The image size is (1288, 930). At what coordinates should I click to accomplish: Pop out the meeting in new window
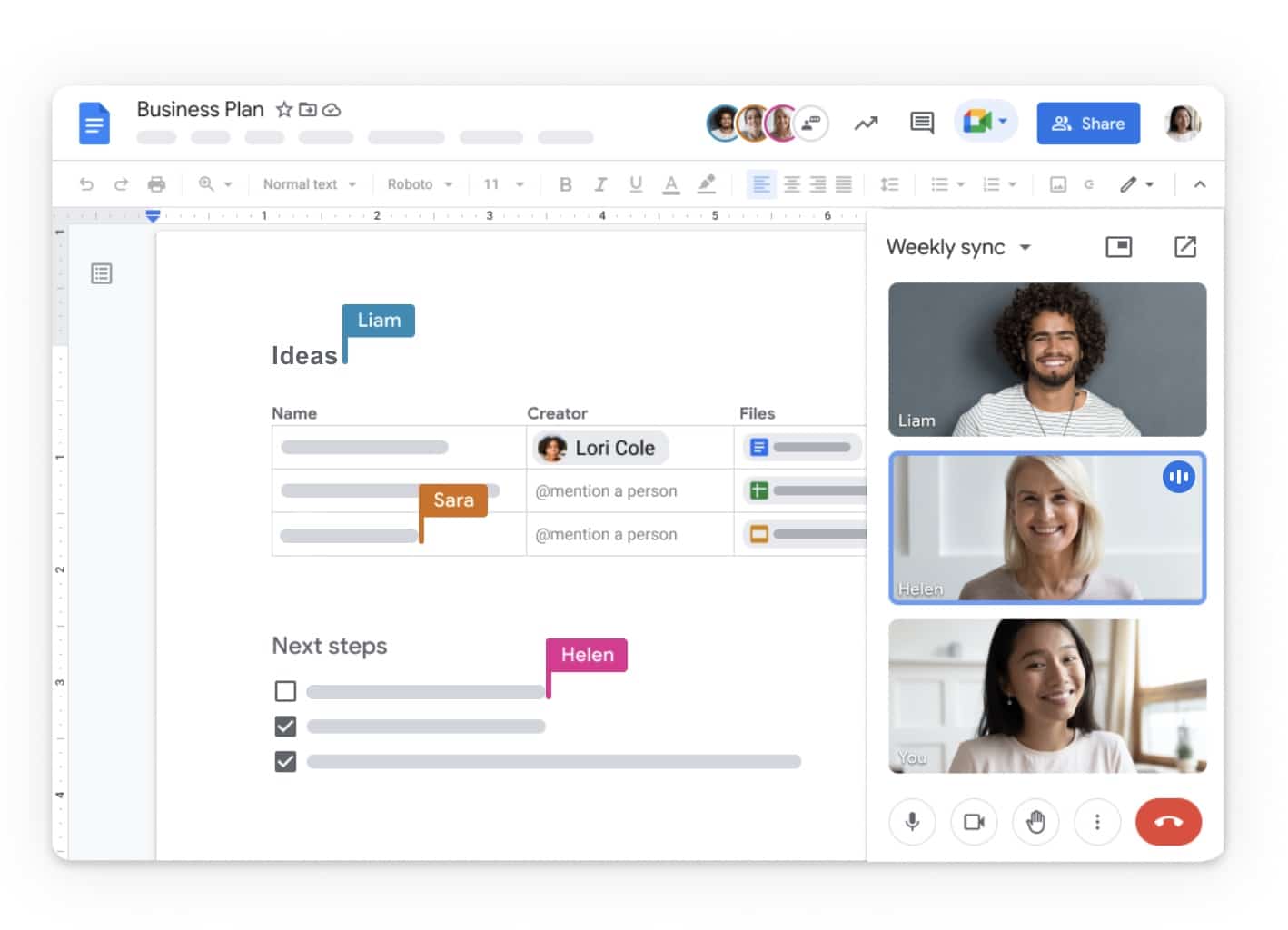point(1184,247)
